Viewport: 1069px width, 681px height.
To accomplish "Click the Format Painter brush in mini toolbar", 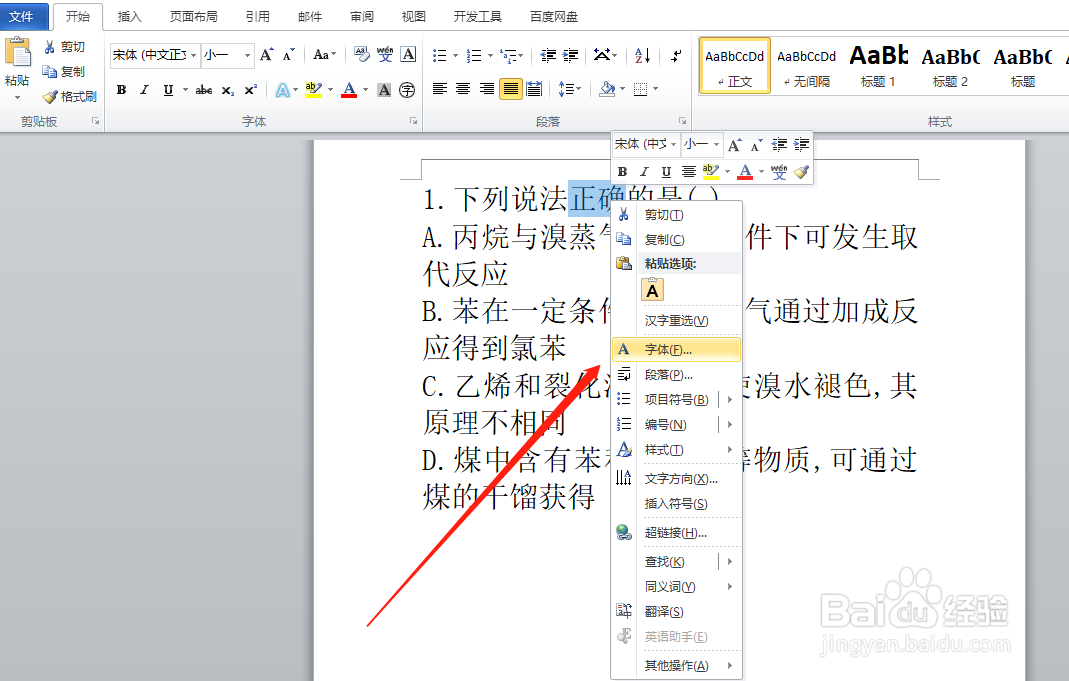I will 801,172.
